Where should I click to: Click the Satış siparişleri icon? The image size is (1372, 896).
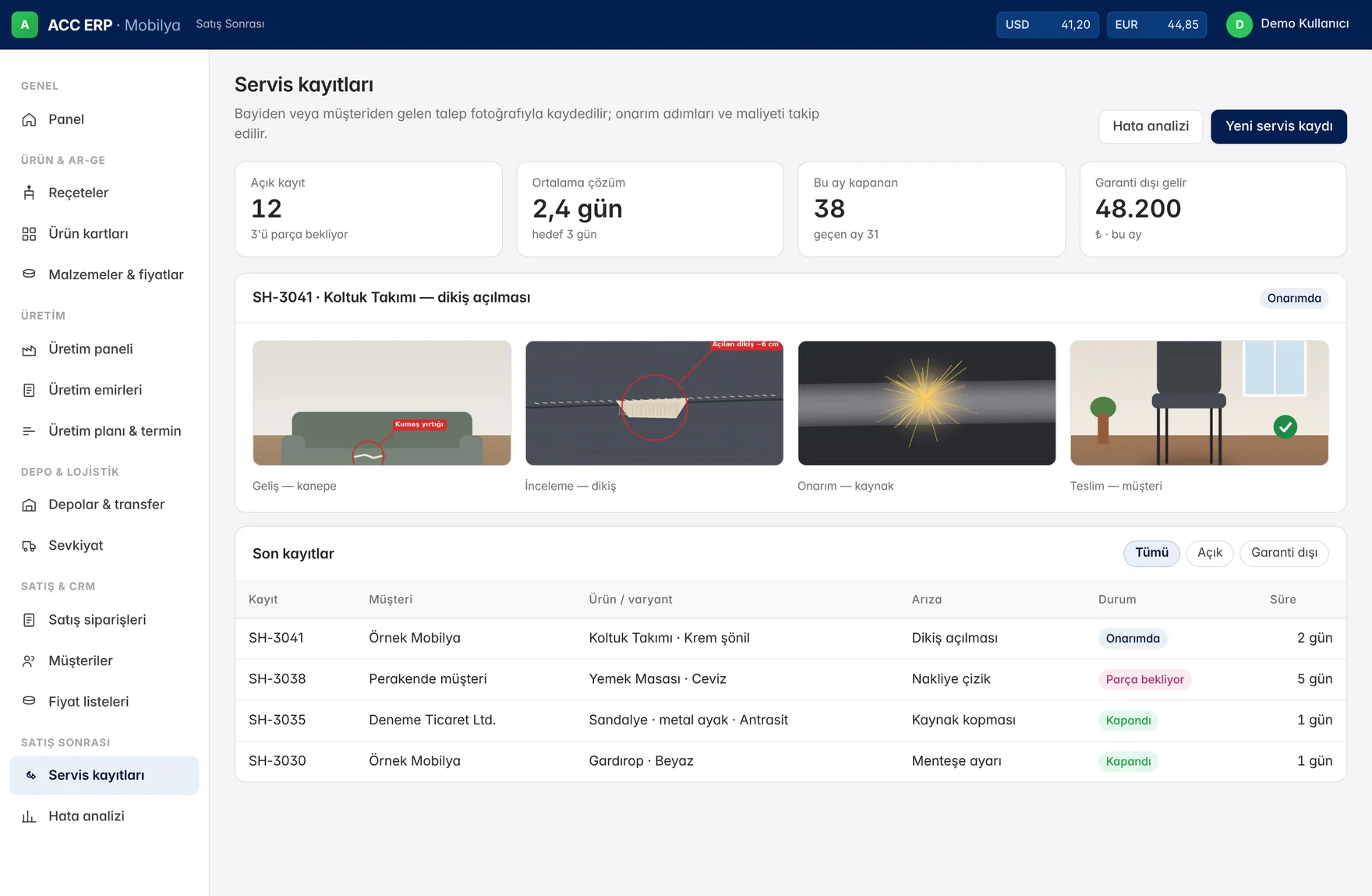pyautogui.click(x=29, y=620)
